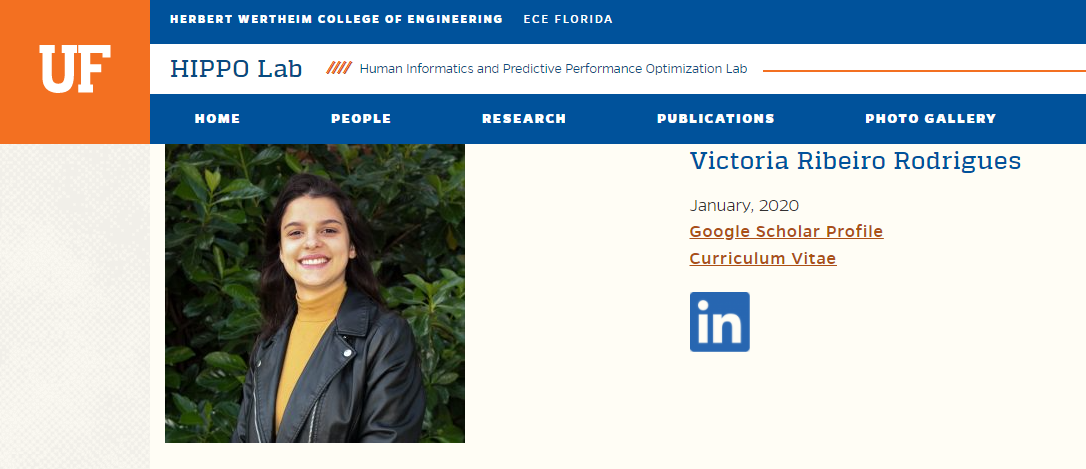
Task: Click the Human Informatics lab tagline text
Action: pos(553,69)
